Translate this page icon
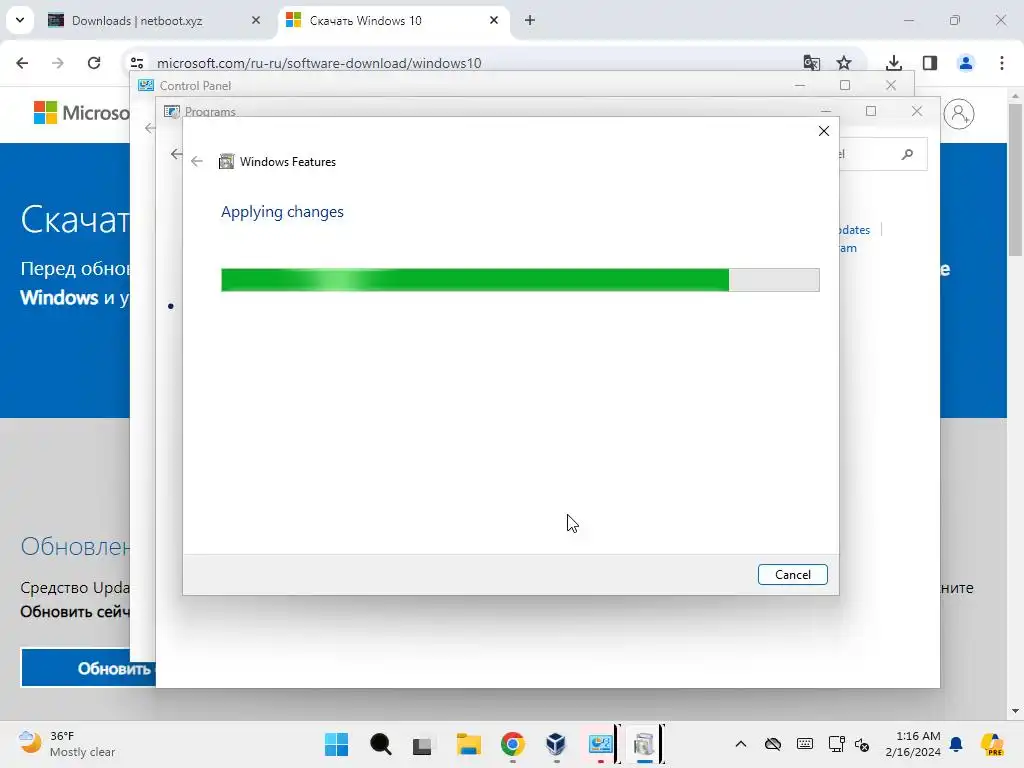 [811, 63]
